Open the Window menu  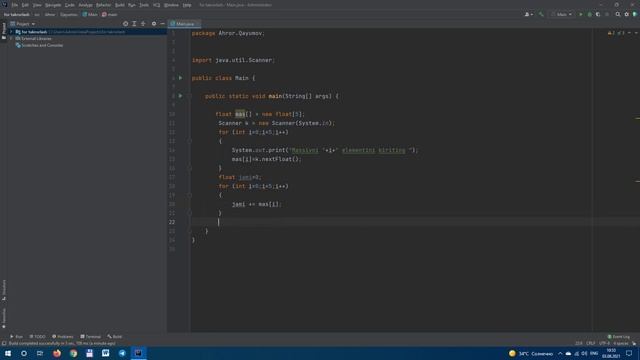tap(171, 5)
